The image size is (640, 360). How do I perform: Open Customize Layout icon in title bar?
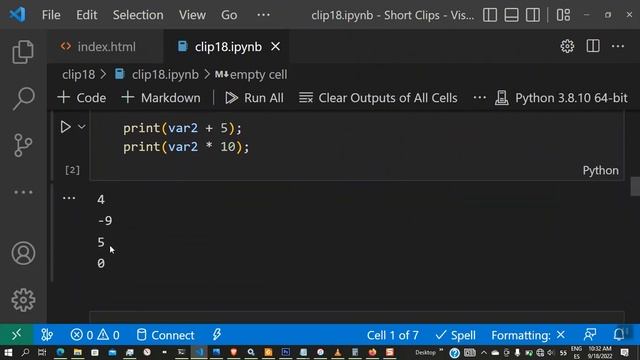click(563, 15)
